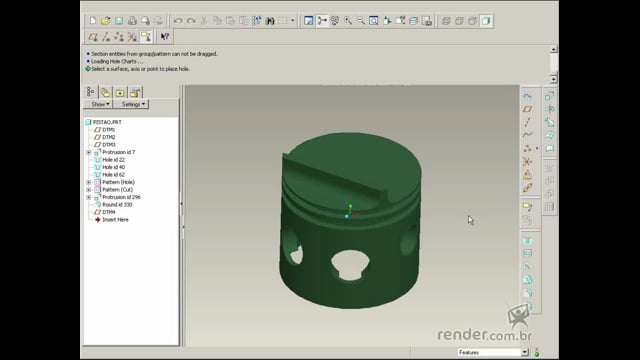Image resolution: width=640 pixels, height=360 pixels.
Task: Click the Refit to screen icon
Action: point(374,20)
